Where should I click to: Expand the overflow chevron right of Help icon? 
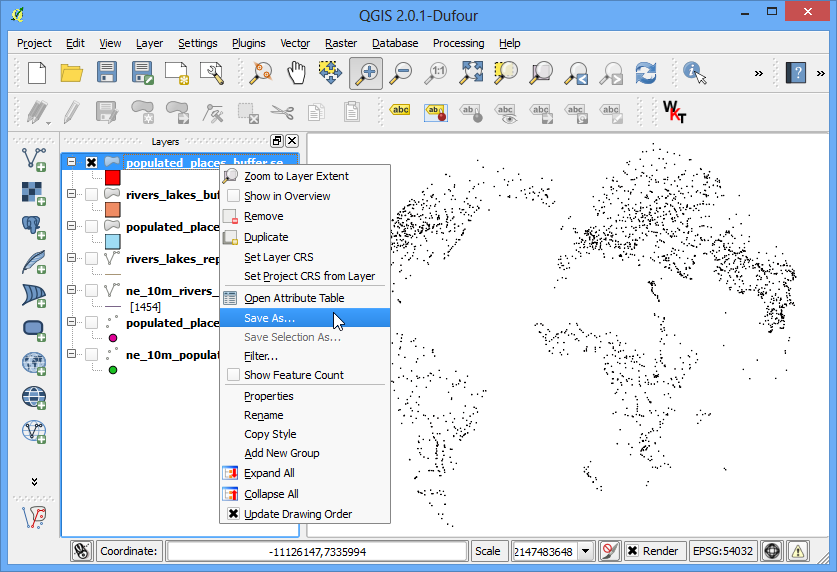tap(820, 74)
